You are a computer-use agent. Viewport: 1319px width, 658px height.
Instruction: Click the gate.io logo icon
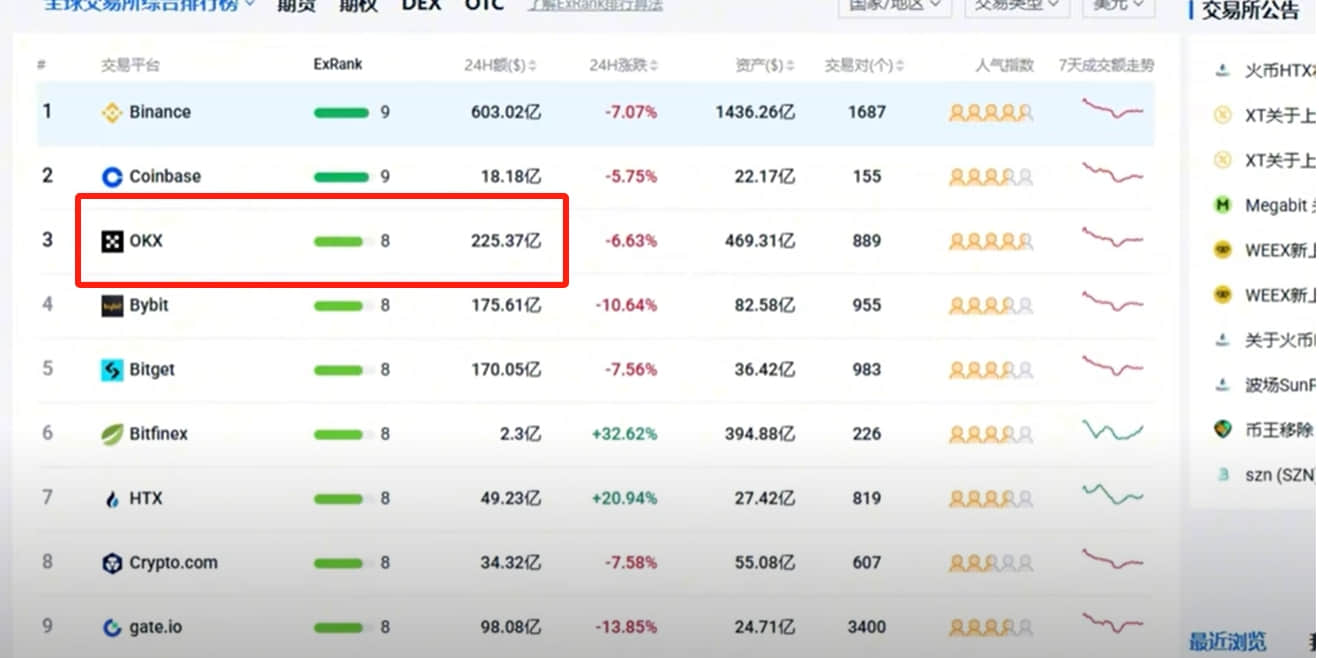pyautogui.click(x=113, y=628)
